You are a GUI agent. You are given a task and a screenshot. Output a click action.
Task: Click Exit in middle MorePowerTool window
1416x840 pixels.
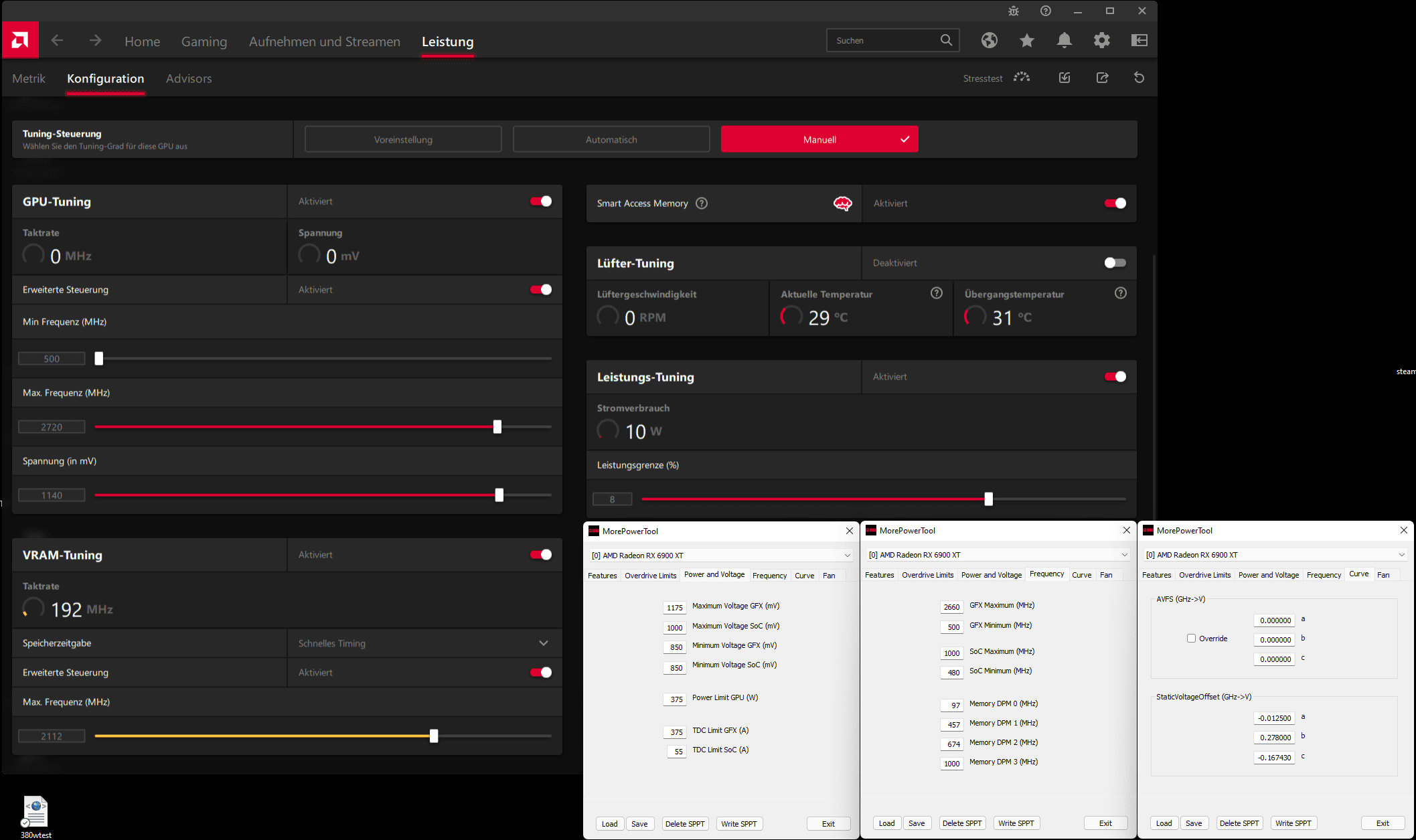[1105, 823]
